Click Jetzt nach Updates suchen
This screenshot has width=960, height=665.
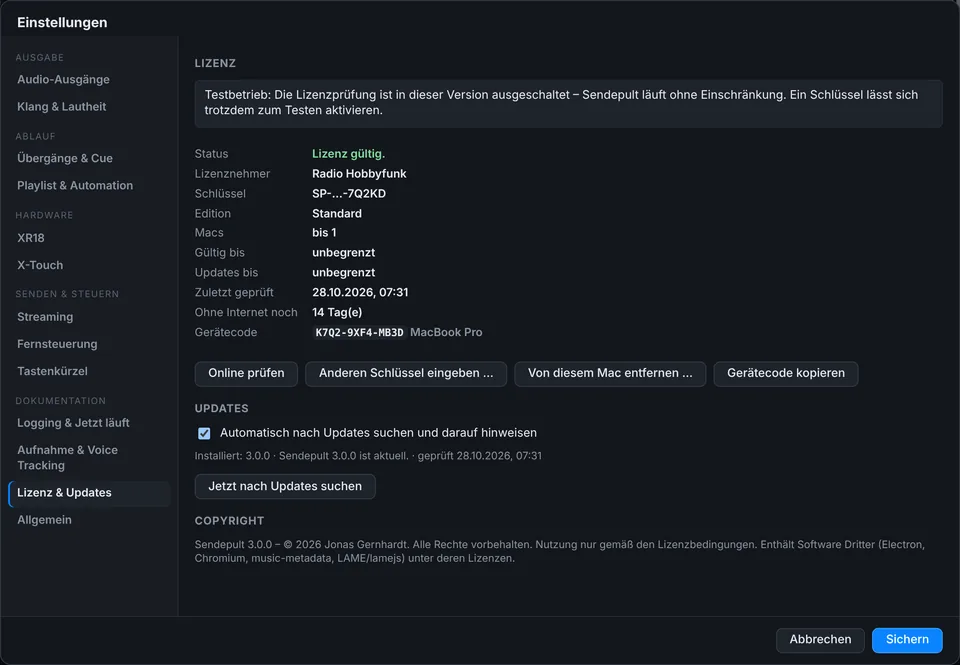click(x=285, y=486)
